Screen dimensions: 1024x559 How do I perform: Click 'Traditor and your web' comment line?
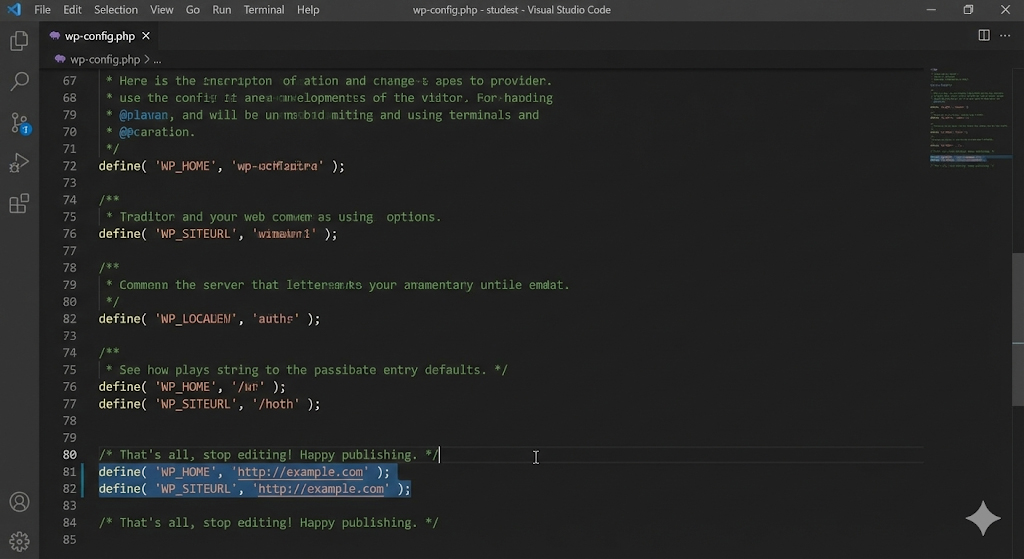(273, 217)
